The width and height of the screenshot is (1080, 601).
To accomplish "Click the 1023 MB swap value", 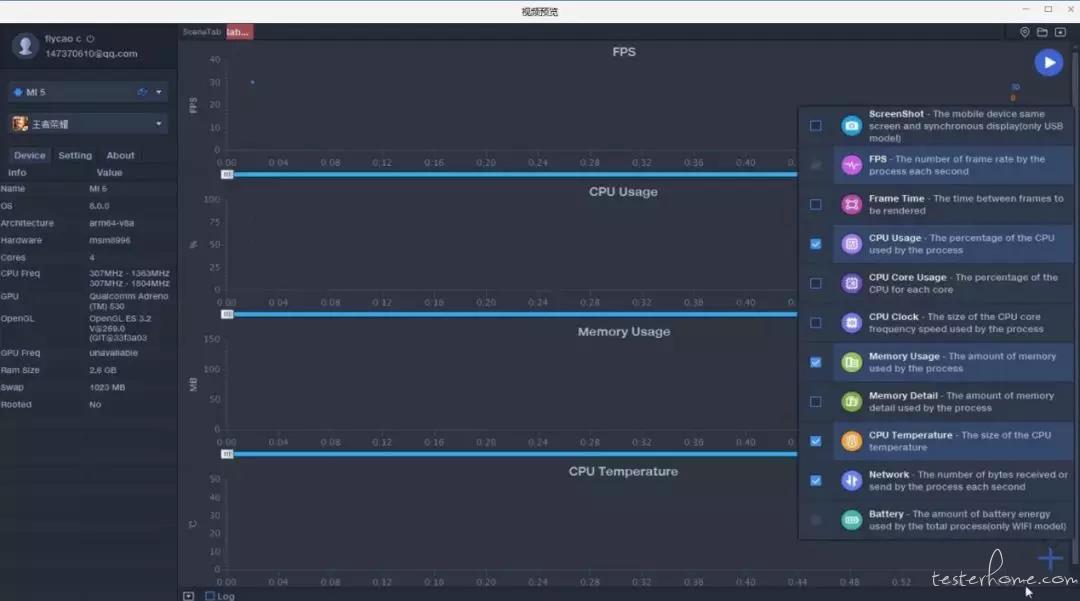I will click(107, 388).
